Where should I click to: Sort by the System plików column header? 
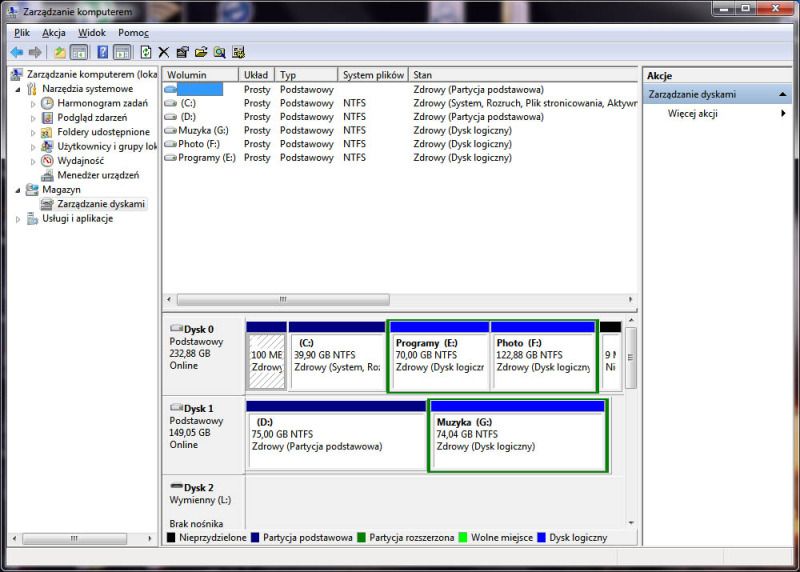tap(373, 75)
